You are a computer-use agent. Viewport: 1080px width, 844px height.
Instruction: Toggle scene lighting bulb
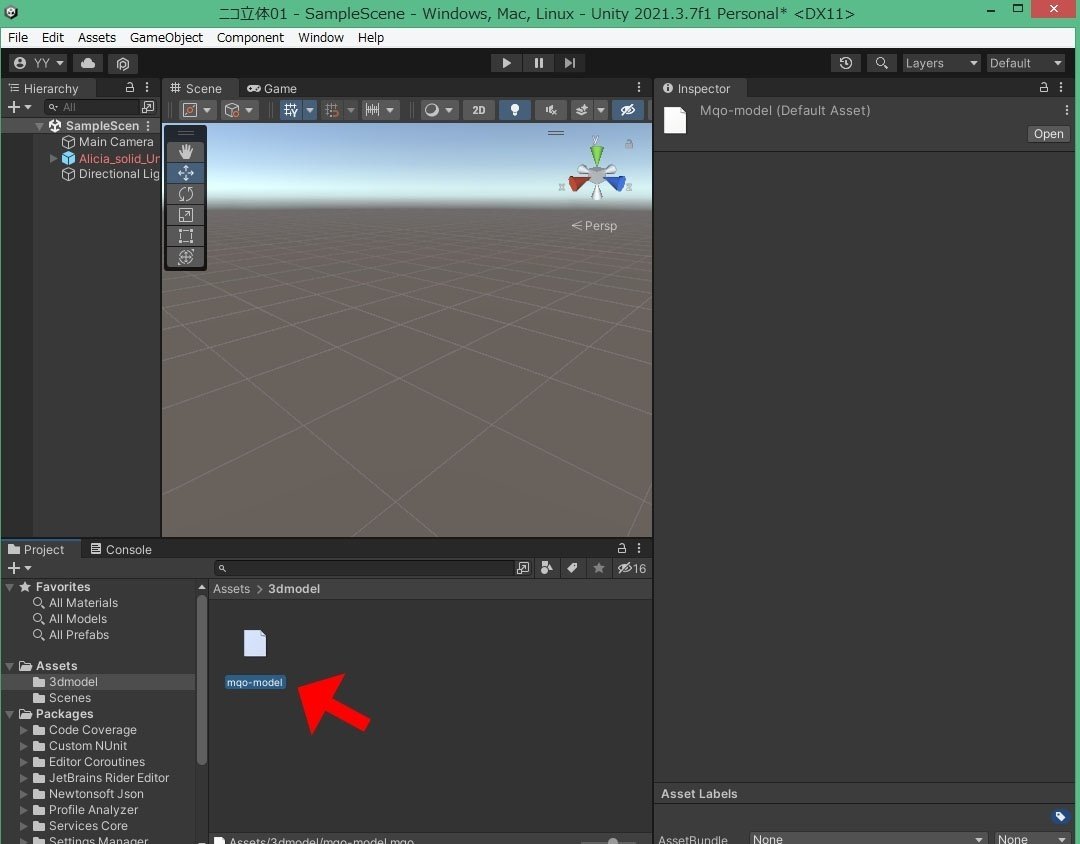(x=515, y=110)
